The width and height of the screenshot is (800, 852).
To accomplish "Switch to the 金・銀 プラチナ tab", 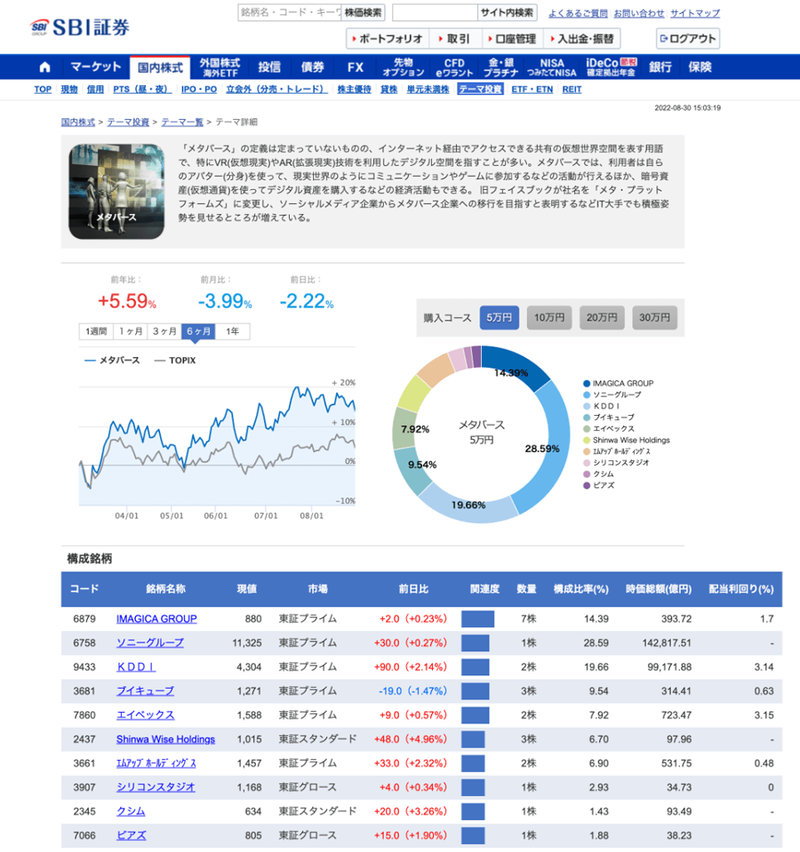I will click(501, 67).
